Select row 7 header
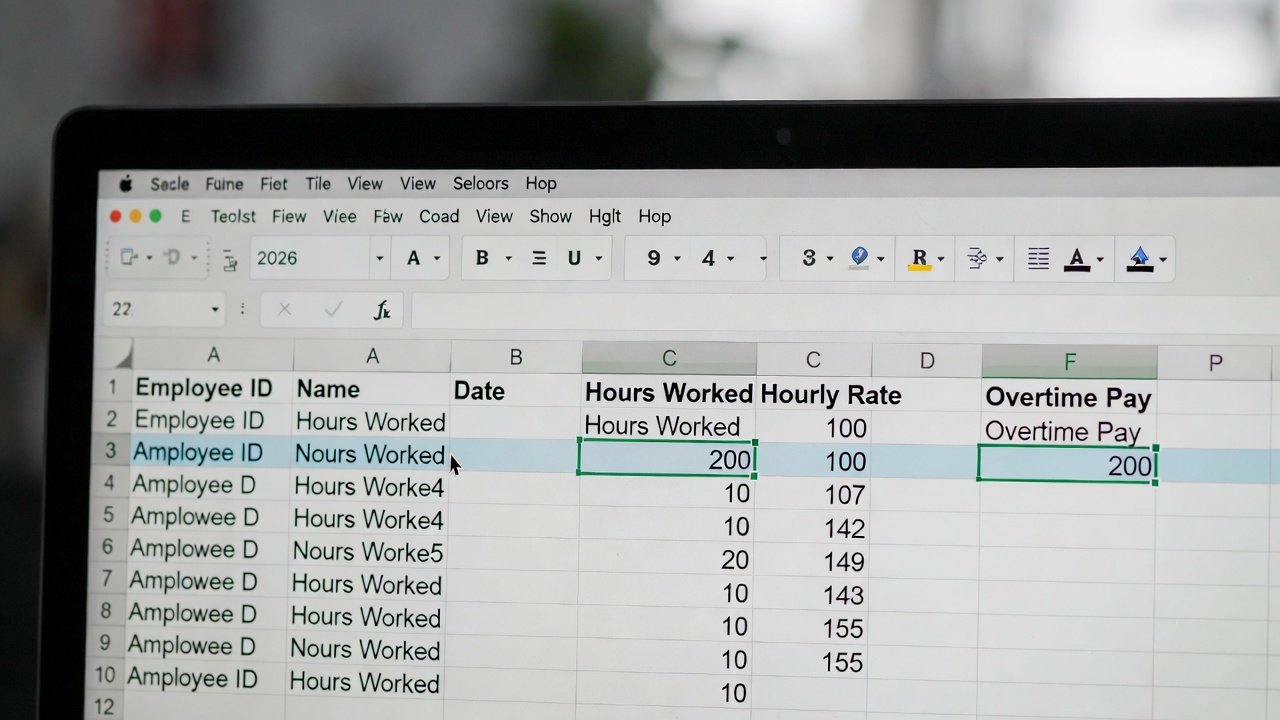 pos(107,580)
